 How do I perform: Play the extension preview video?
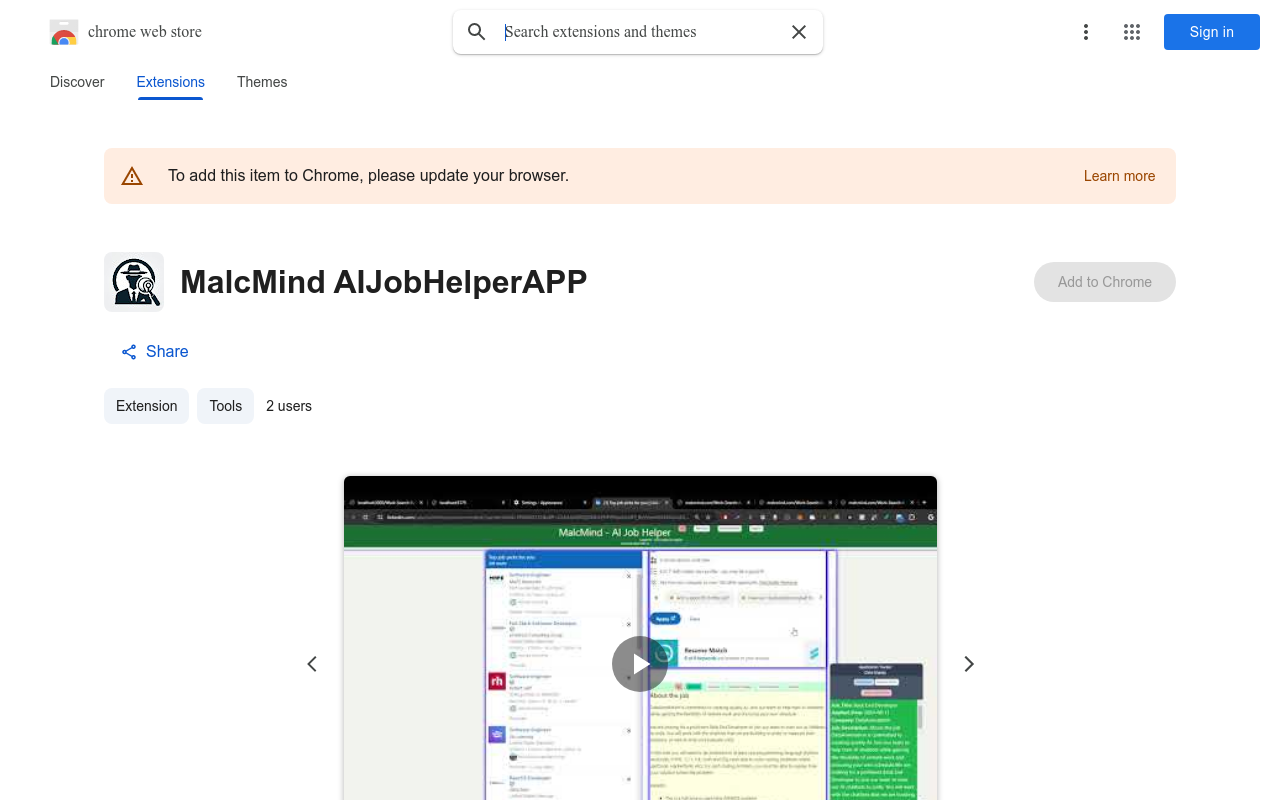(639, 663)
